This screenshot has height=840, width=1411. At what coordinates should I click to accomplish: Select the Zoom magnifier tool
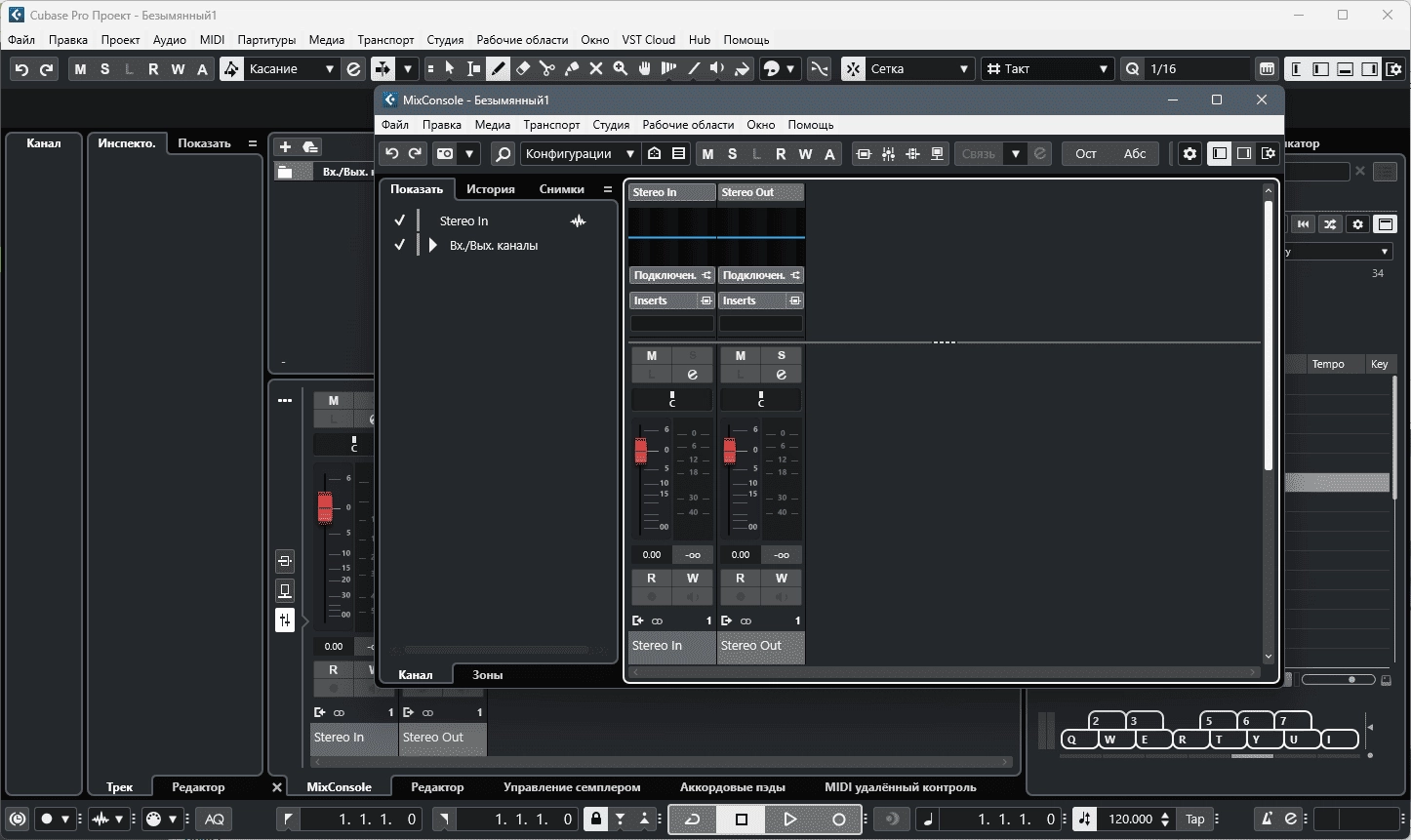click(620, 68)
